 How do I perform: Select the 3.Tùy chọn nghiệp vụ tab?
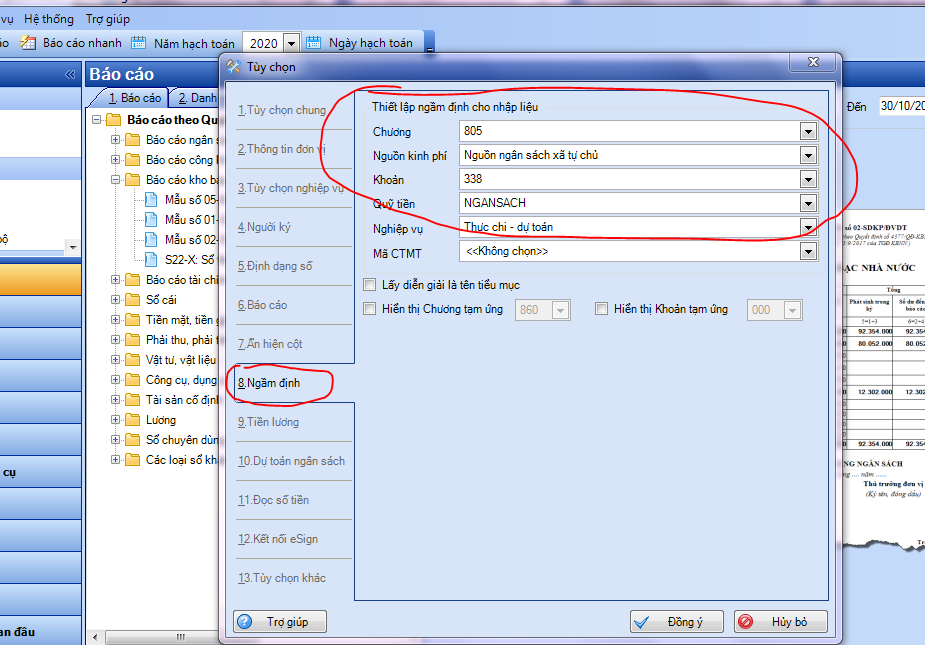pos(290,188)
